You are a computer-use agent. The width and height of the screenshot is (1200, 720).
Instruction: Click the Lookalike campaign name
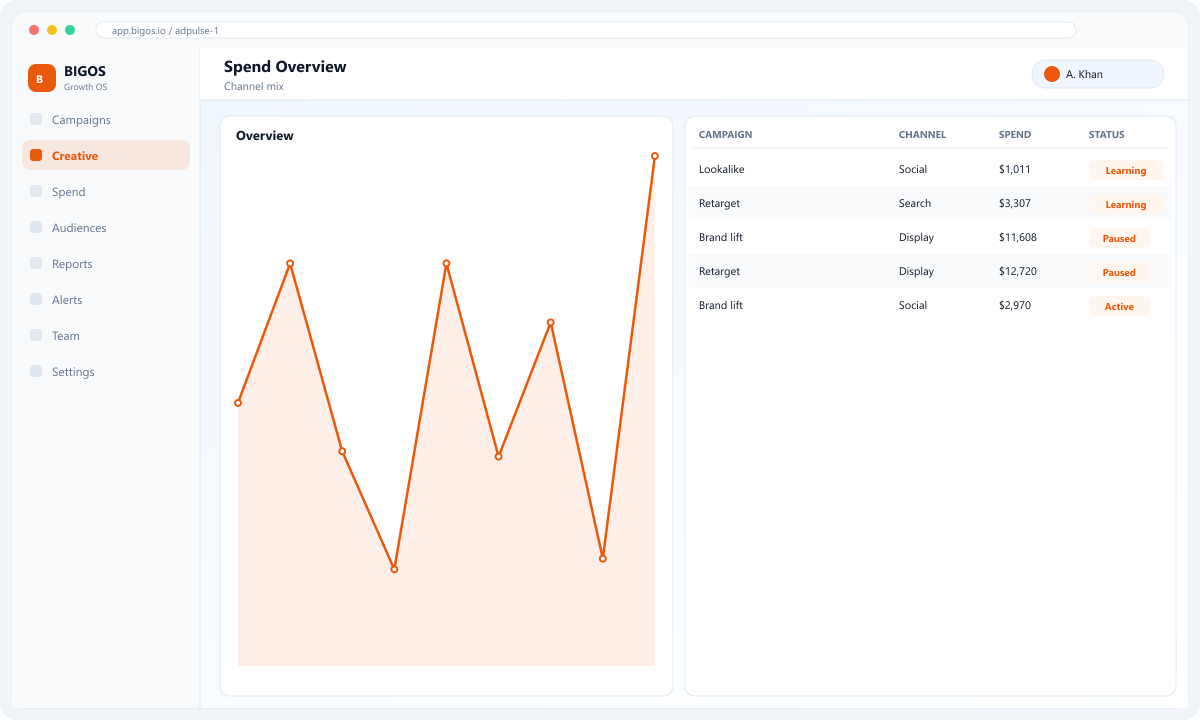click(x=721, y=169)
